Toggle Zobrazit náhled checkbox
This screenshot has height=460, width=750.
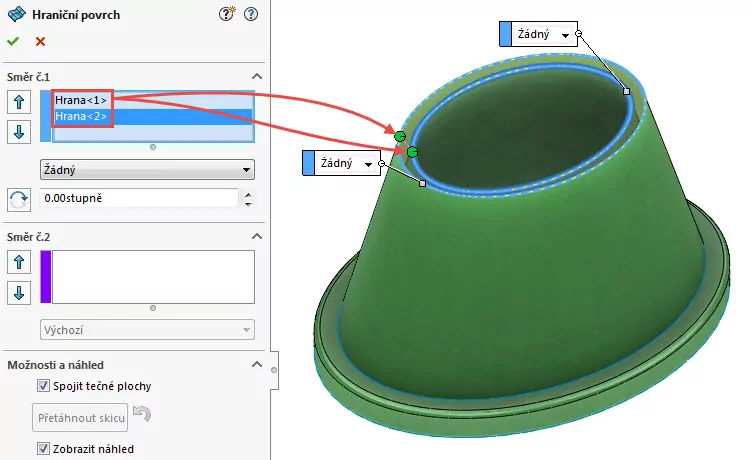pyautogui.click(x=43, y=449)
